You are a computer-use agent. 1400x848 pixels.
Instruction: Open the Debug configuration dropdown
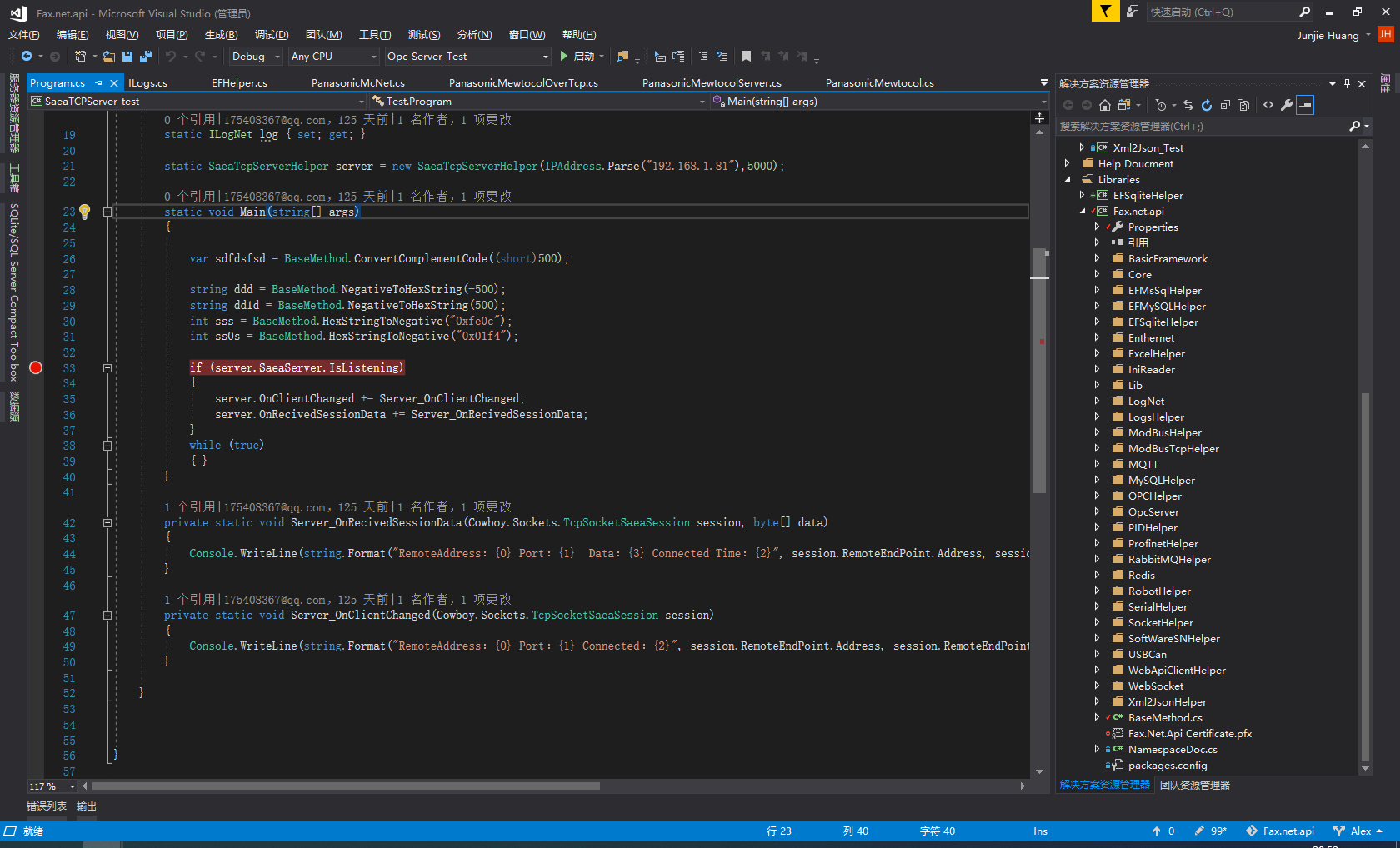256,57
